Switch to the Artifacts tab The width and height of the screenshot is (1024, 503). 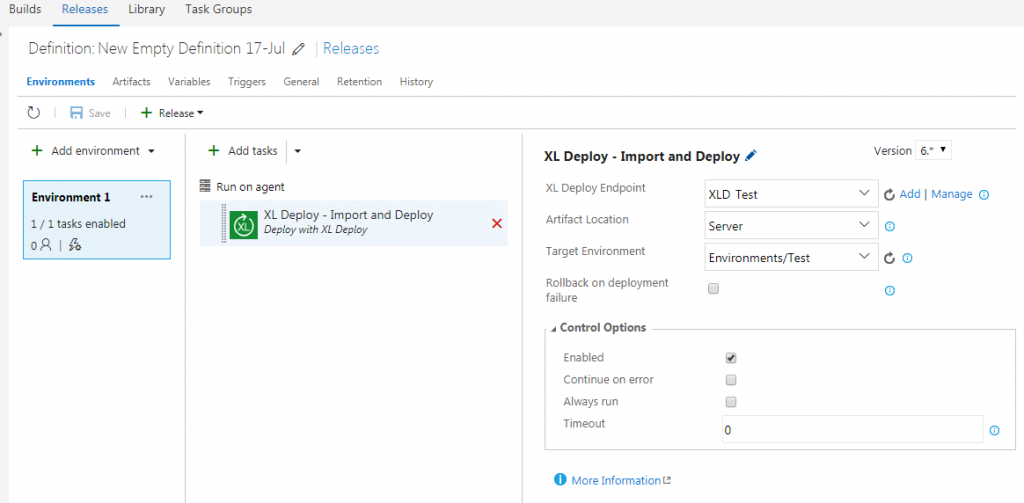131,82
